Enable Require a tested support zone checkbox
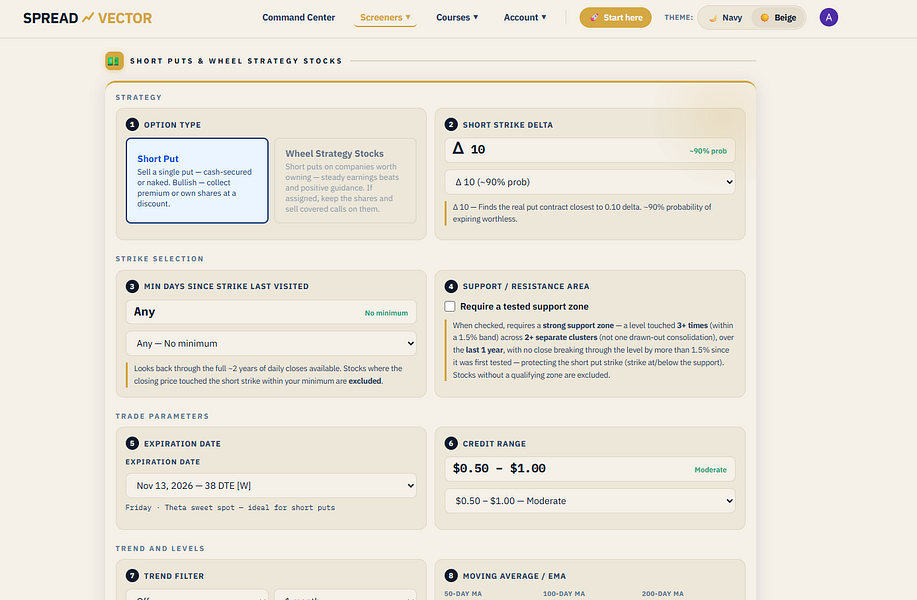This screenshot has height=600, width=917. (450, 306)
